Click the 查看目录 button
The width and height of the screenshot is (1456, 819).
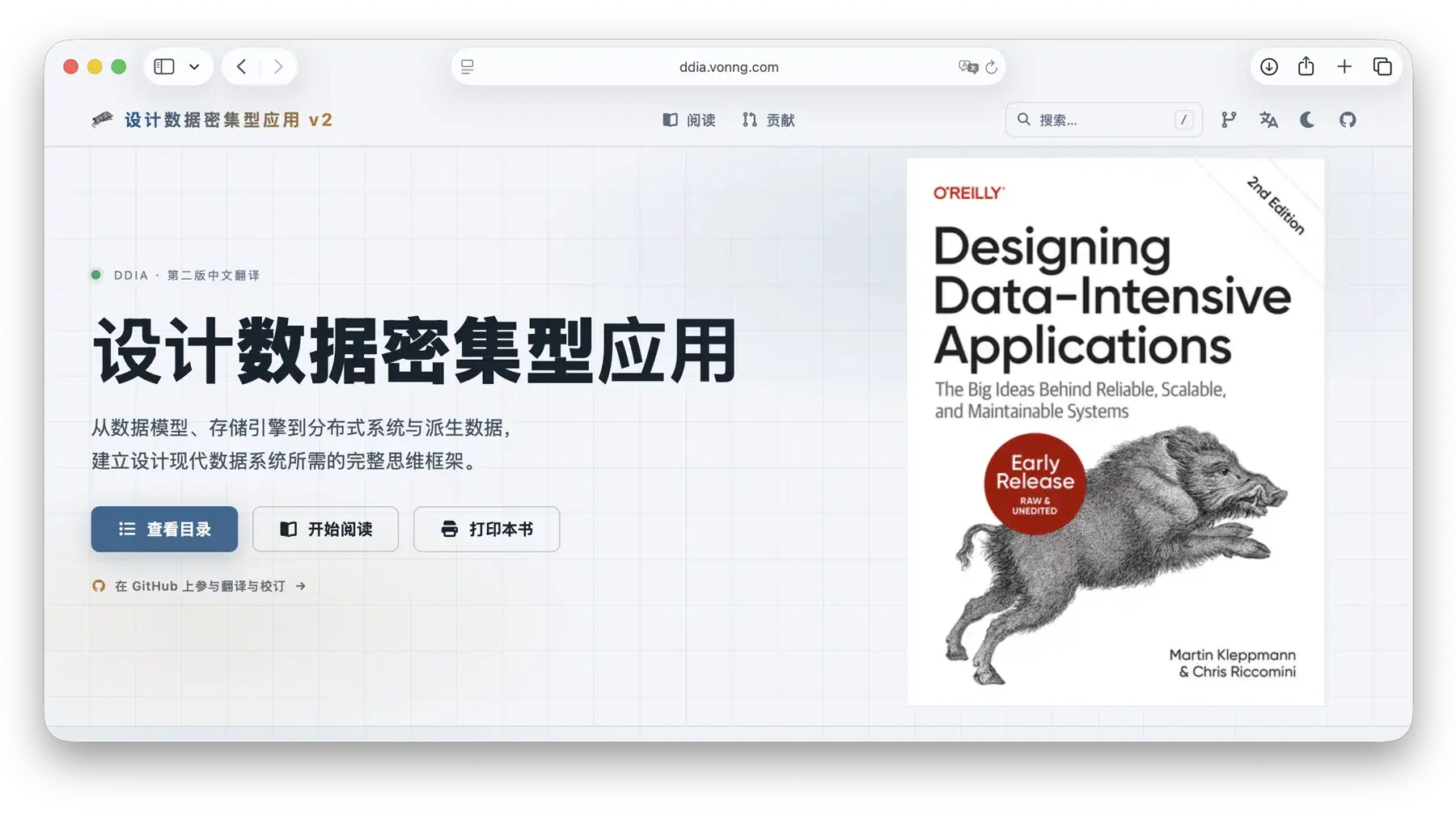pos(164,529)
